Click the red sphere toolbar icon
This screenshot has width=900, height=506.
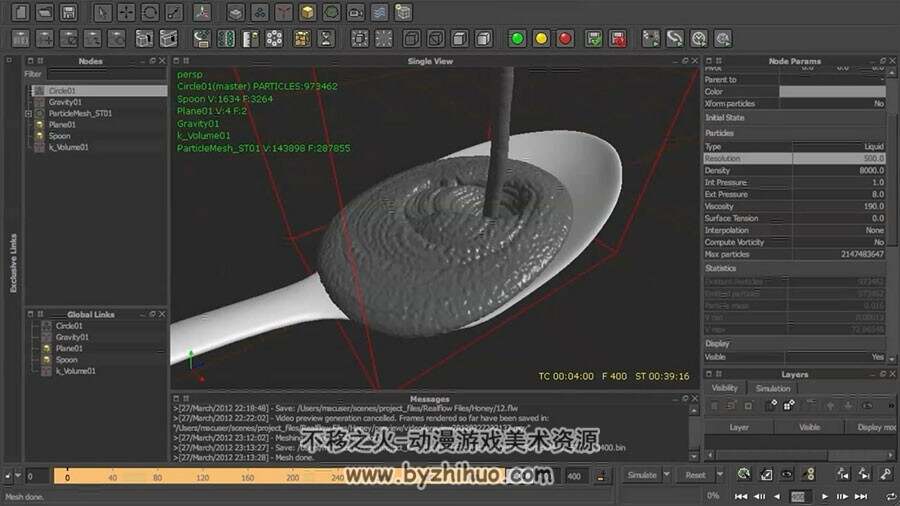565,38
